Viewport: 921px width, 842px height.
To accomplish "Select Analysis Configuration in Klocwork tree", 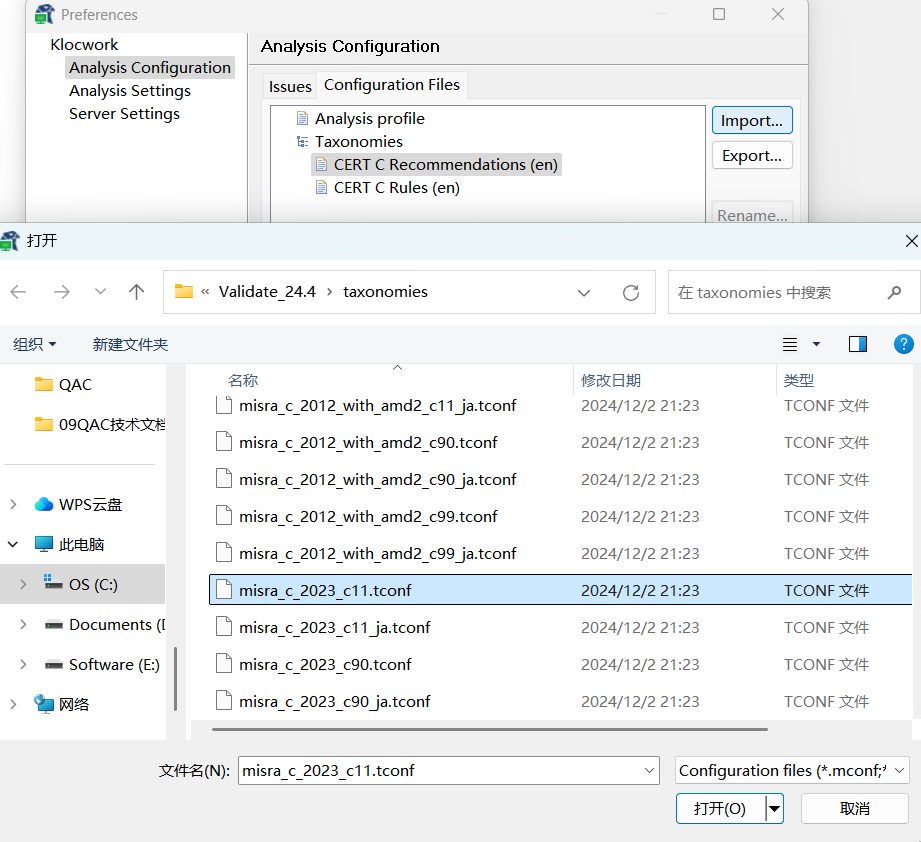I will (150, 68).
